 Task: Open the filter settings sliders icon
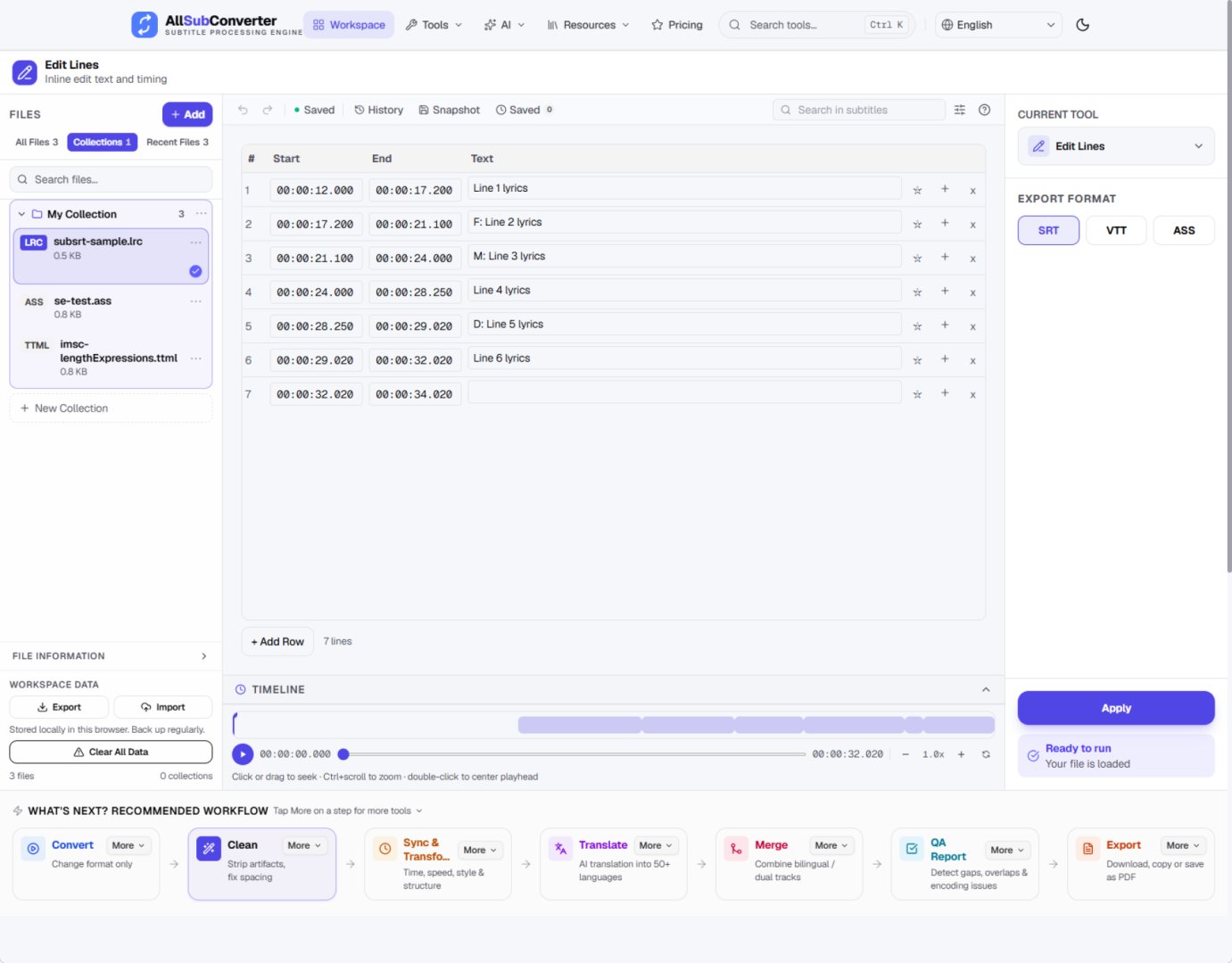click(x=960, y=110)
